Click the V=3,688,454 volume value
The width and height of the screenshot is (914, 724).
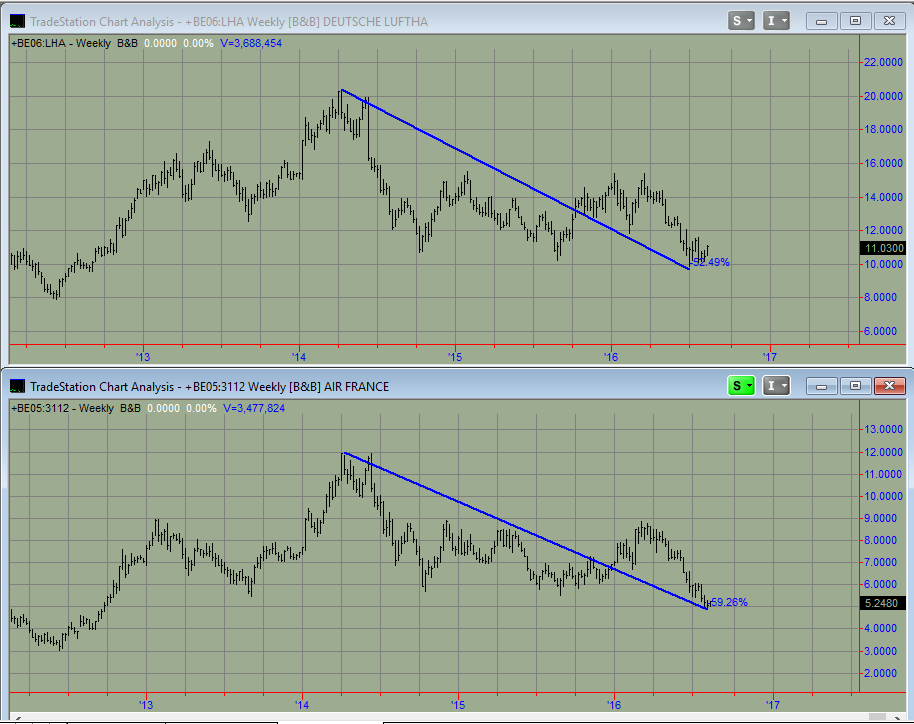coord(251,43)
